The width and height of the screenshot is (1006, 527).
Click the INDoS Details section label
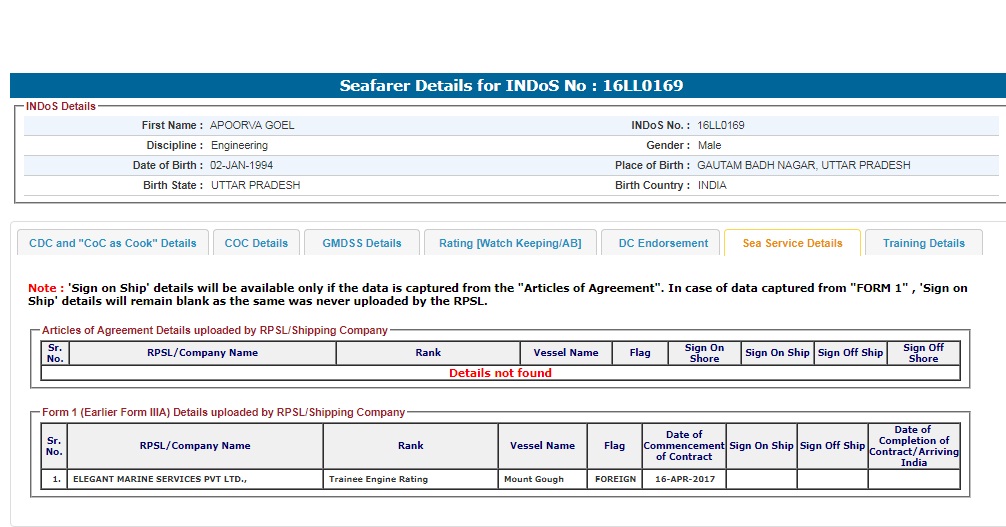pyautogui.click(x=60, y=106)
